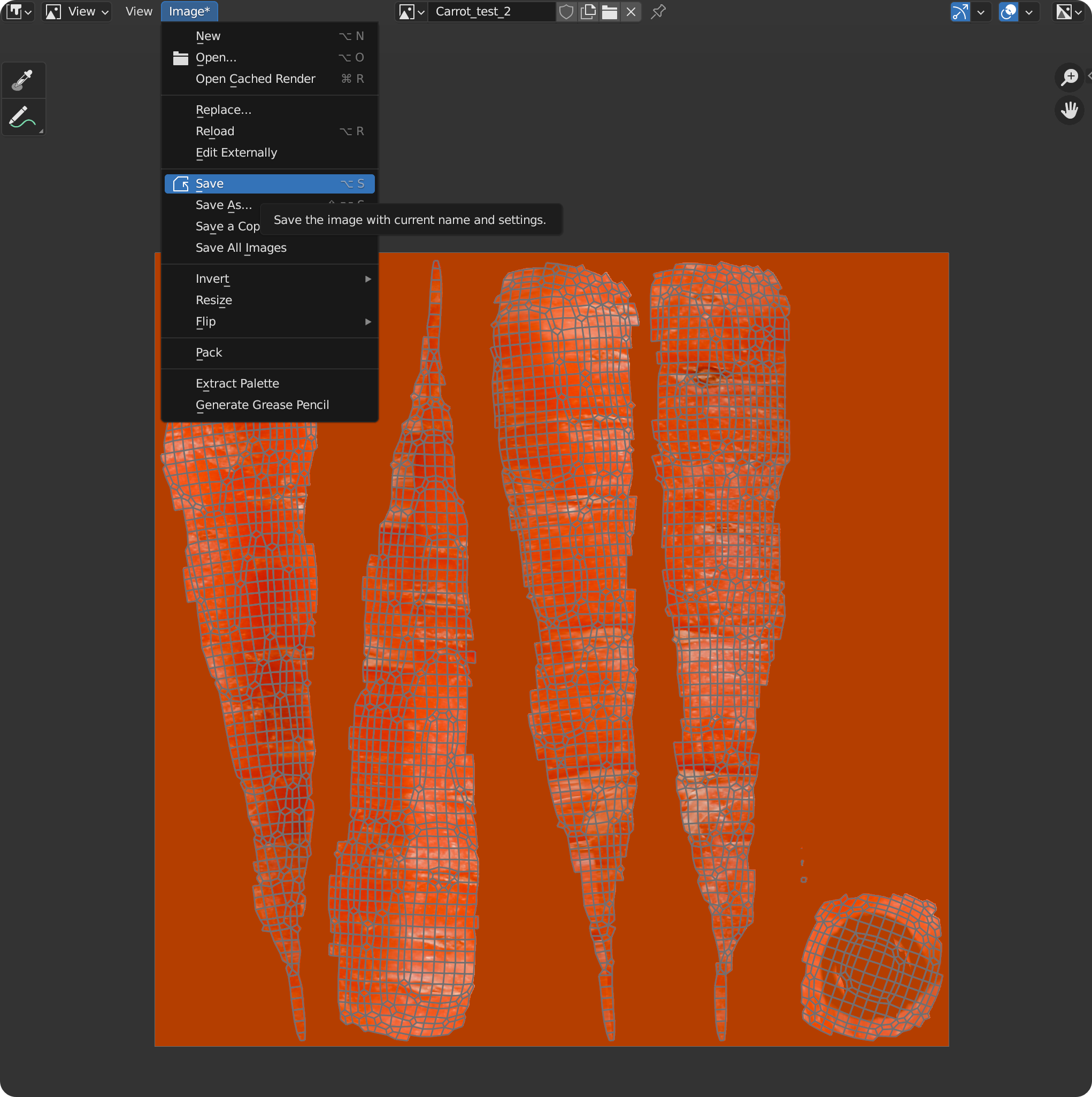Click the fake user shield icon

[x=566, y=11]
